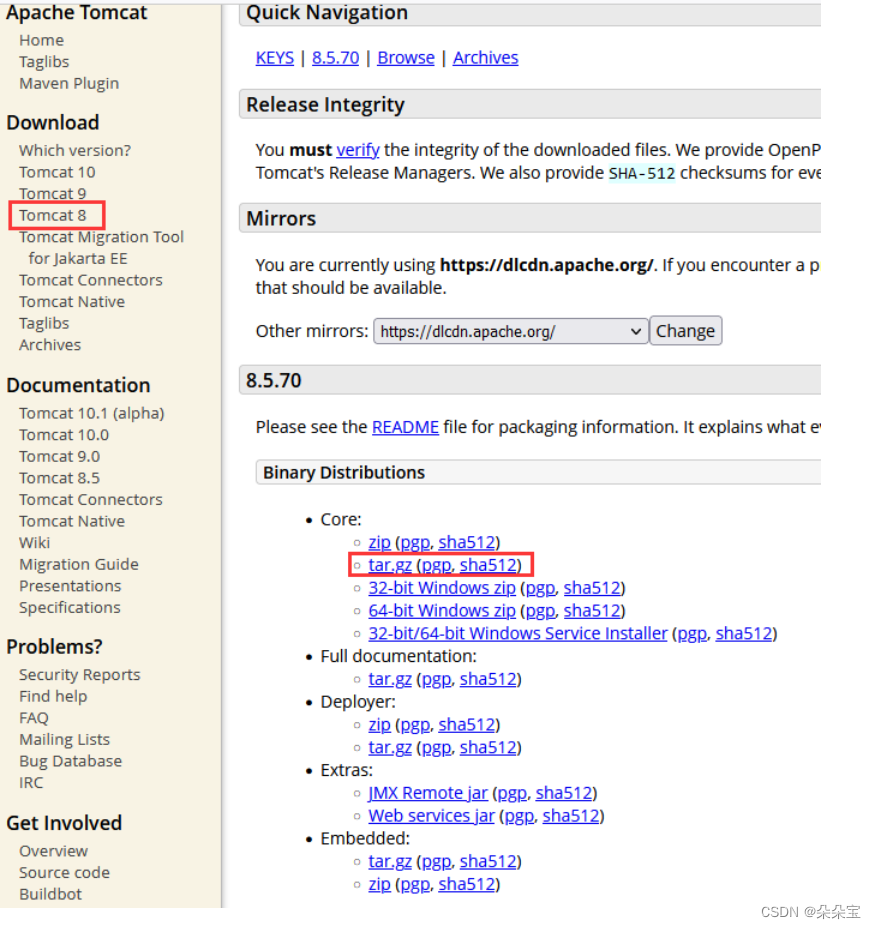The height and width of the screenshot is (929, 876).
Task: Jump to 8.5.70 in Quick Navigation
Action: tap(335, 57)
